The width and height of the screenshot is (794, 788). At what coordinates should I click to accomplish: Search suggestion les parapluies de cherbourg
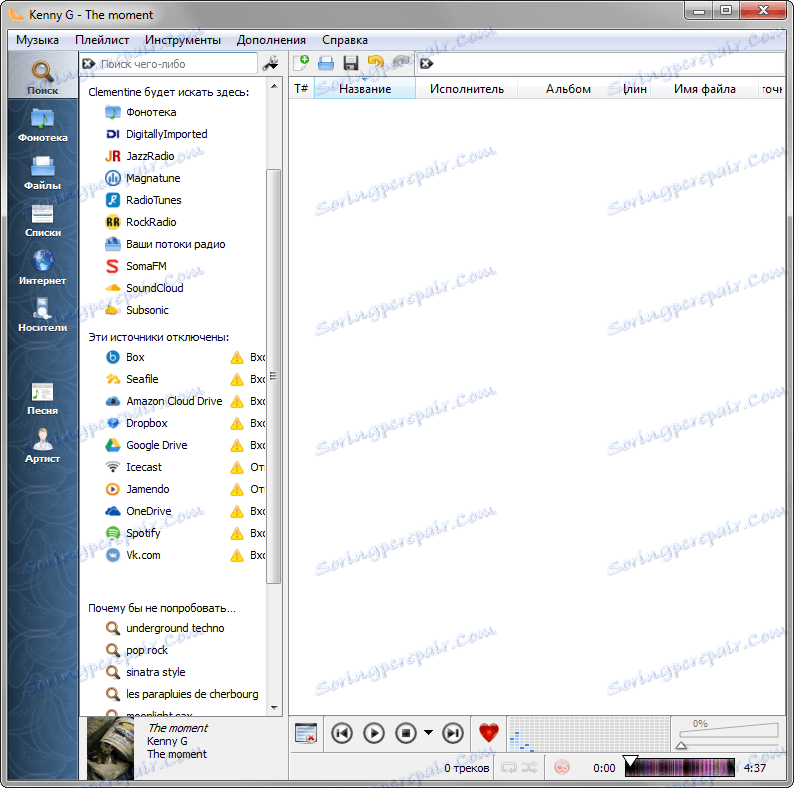coord(182,694)
